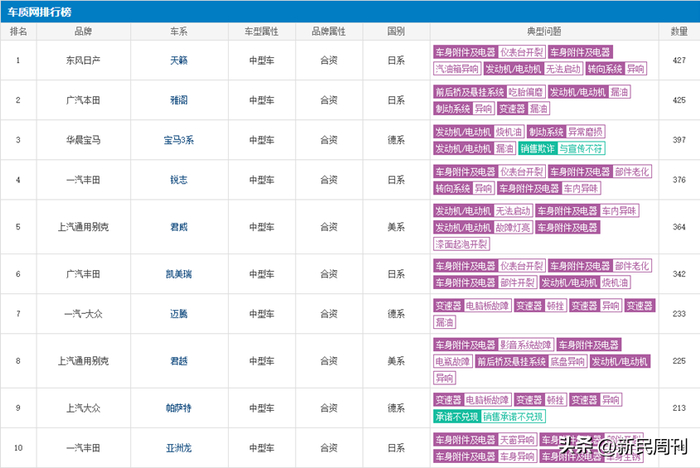
Task: Select the 部件开裂 tag in 凯美瑞 row
Action: (x=517, y=282)
